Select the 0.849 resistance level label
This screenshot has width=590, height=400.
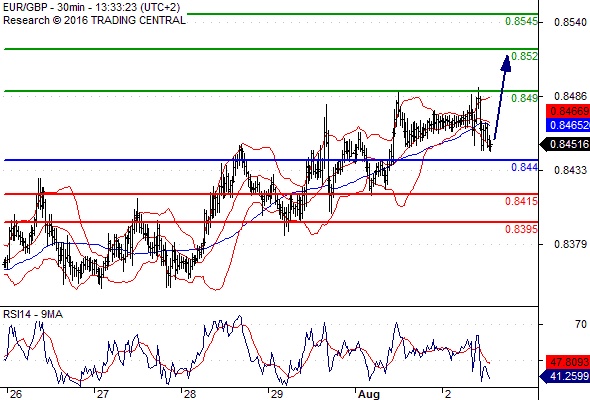(x=524, y=98)
